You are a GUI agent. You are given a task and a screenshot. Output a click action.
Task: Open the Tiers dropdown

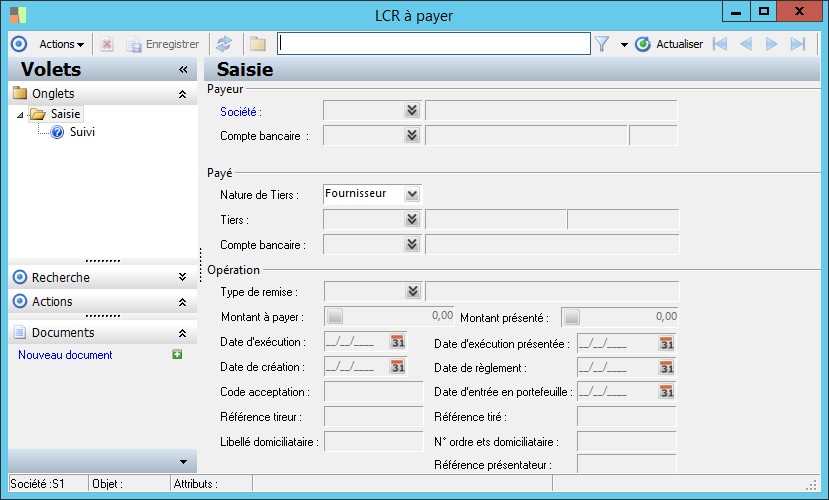click(412, 219)
